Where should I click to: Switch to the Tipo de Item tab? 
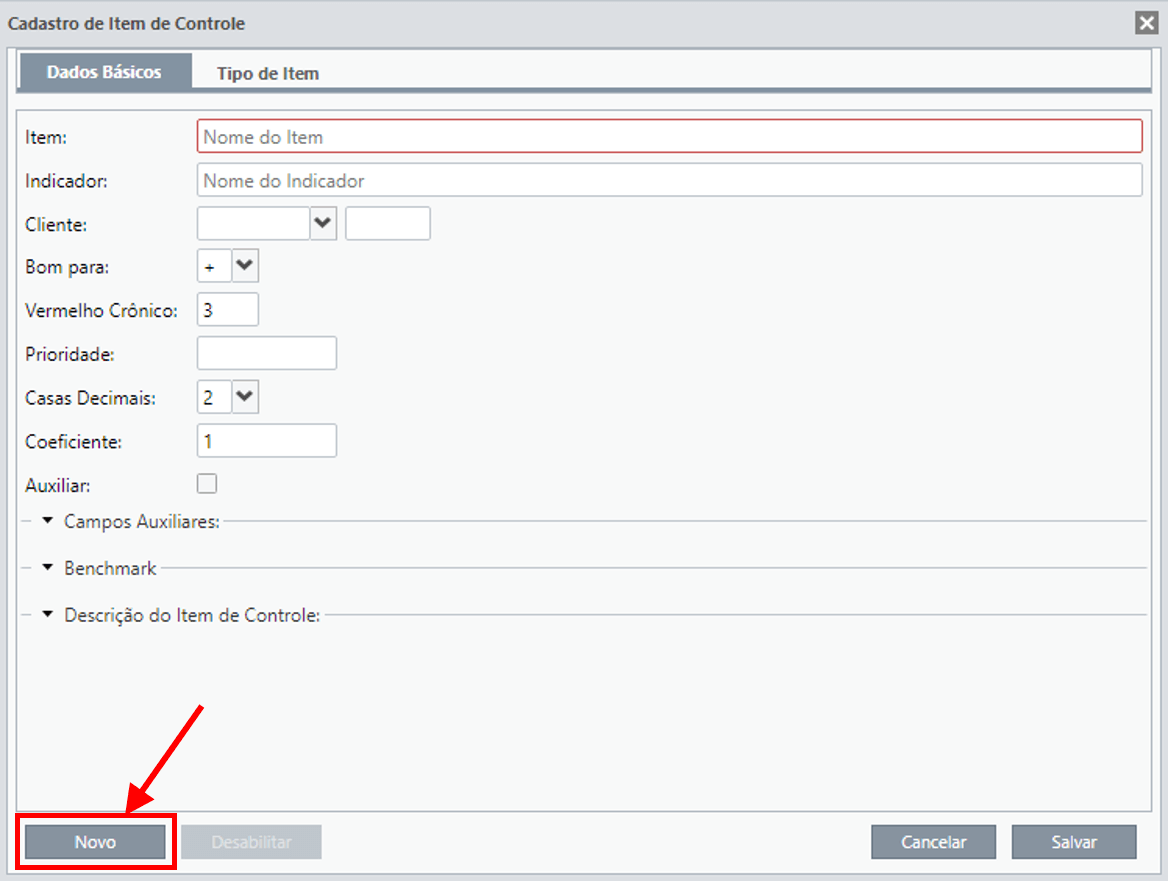(267, 73)
